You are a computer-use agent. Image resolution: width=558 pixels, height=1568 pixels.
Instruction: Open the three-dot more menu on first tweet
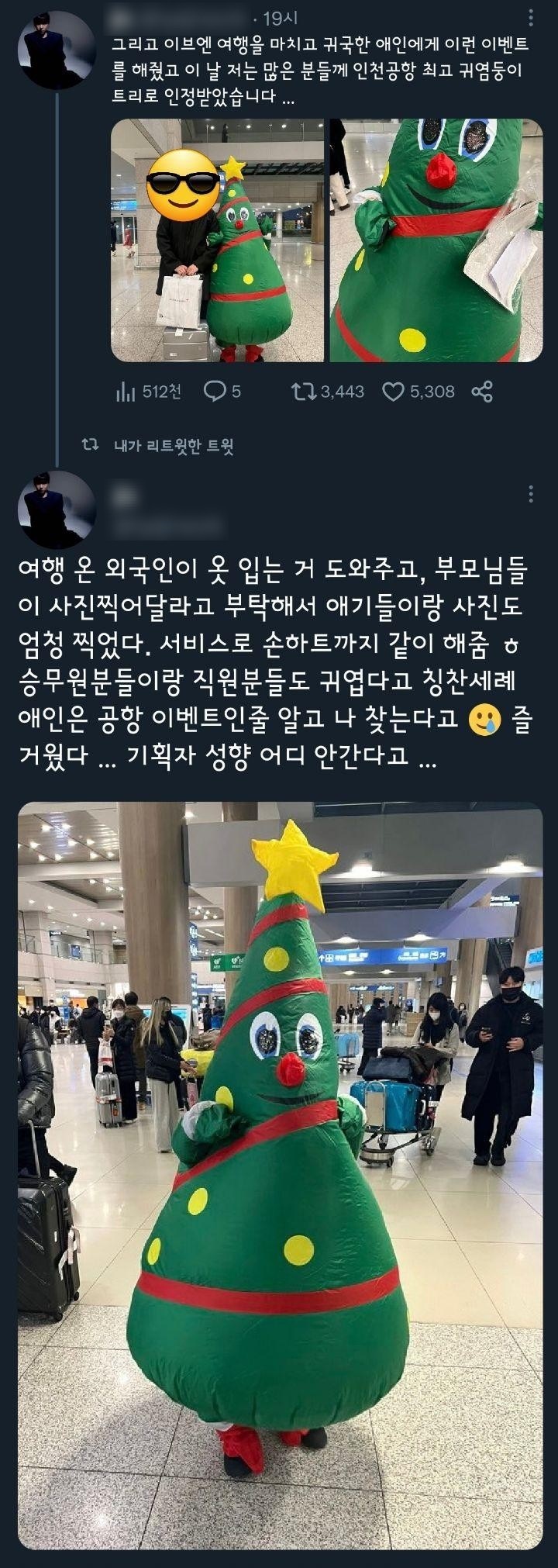(531, 19)
